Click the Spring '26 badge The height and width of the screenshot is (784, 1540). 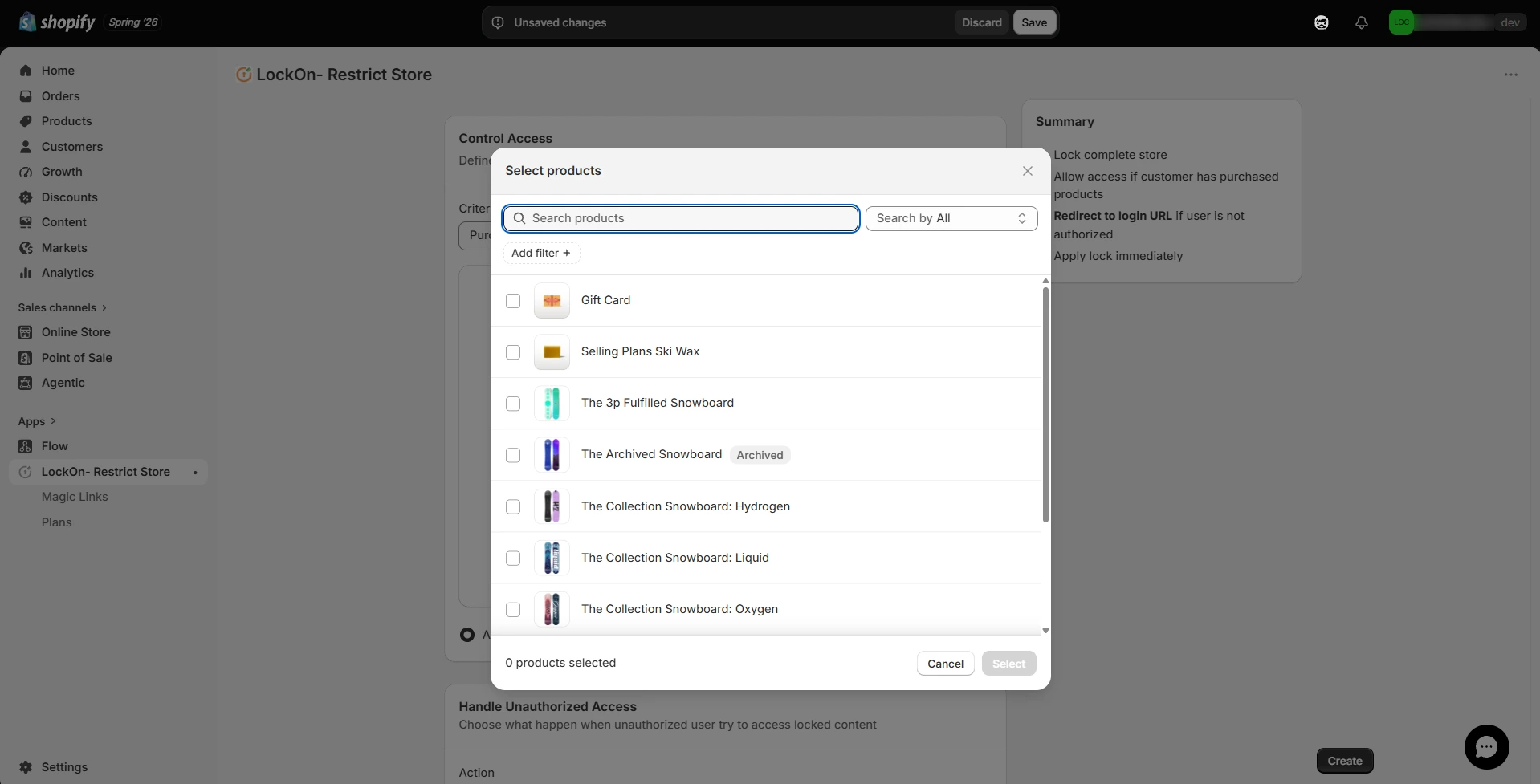coord(133,22)
